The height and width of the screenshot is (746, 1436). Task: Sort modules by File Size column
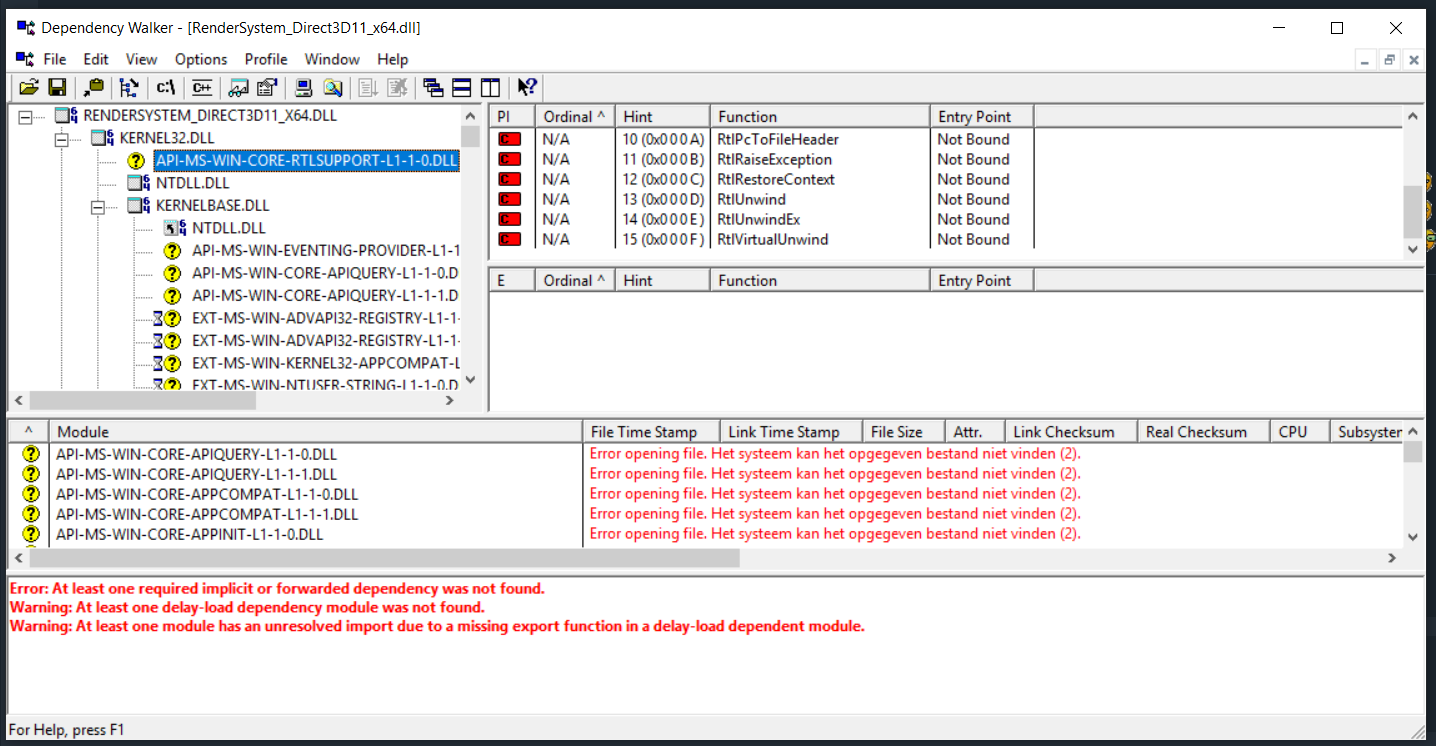coord(904,432)
